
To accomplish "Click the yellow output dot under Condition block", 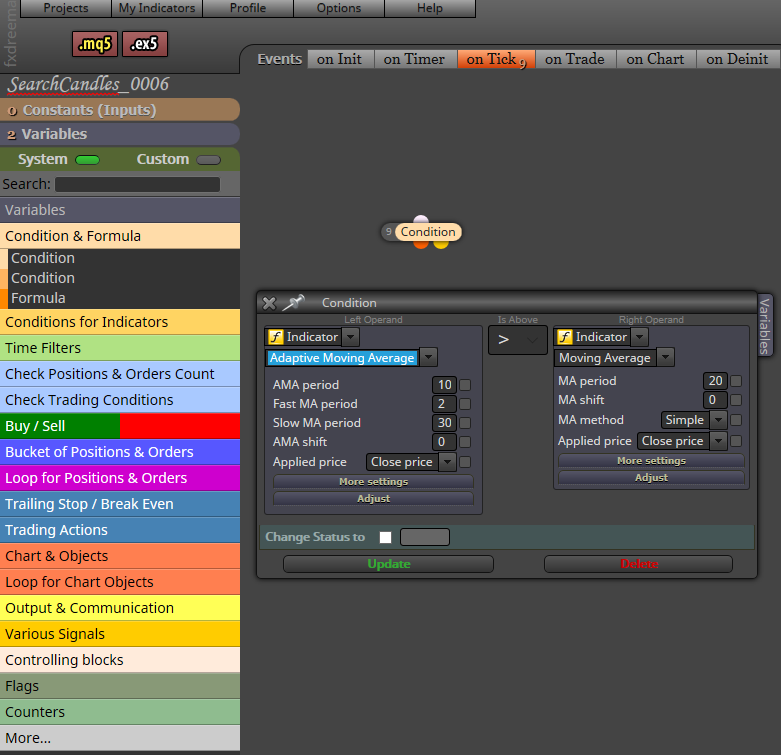I will [441, 244].
